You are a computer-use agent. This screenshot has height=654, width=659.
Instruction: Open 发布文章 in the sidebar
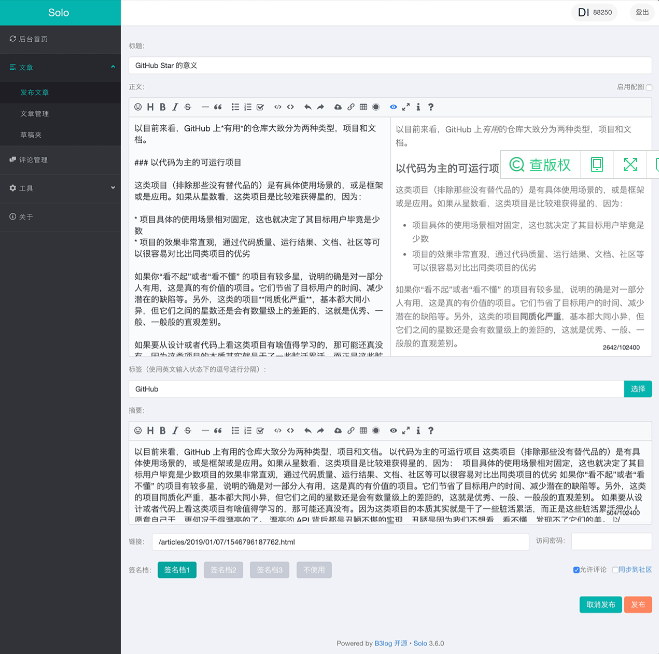click(x=60, y=92)
